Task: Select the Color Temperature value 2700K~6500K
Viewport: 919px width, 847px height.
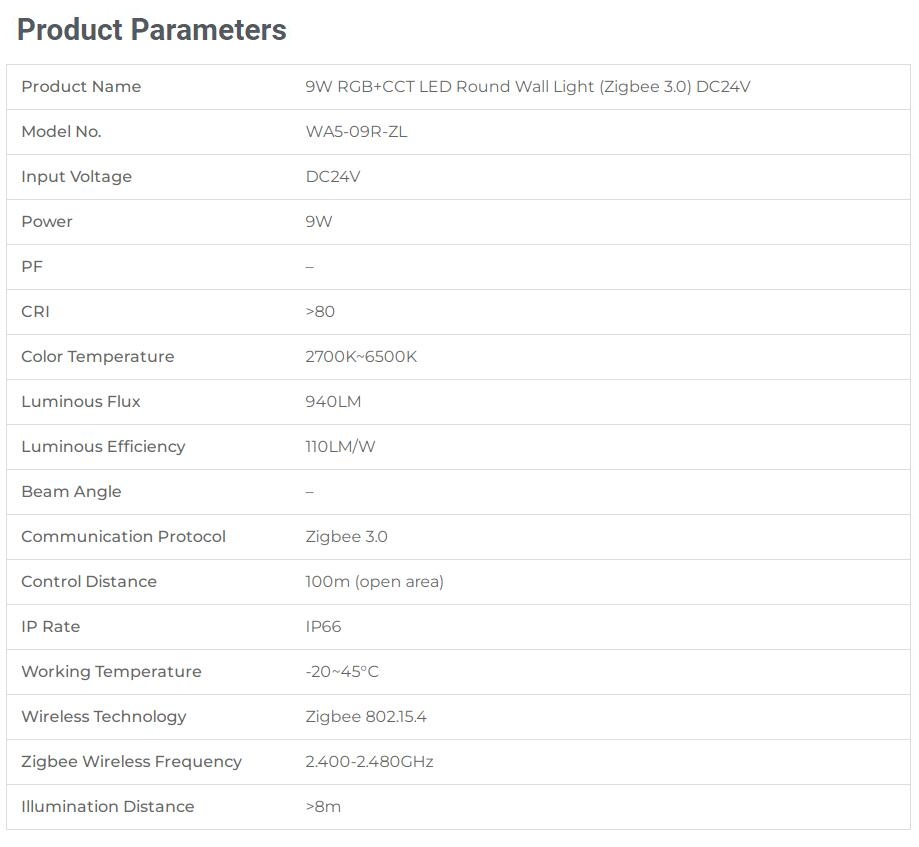Action: pos(361,357)
